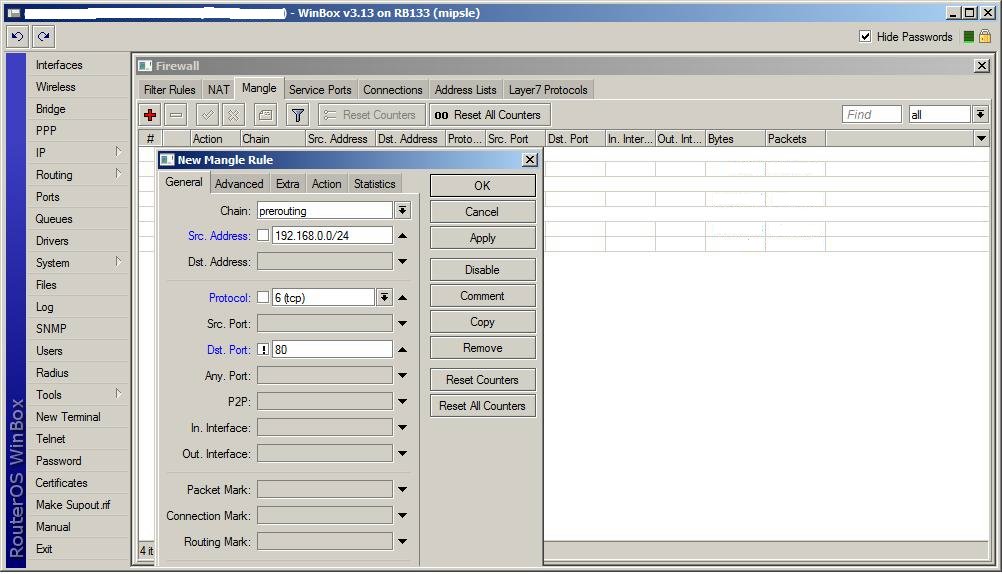Click the disable X toolbar icon
Screen dimensions: 1002x574
pos(233,115)
